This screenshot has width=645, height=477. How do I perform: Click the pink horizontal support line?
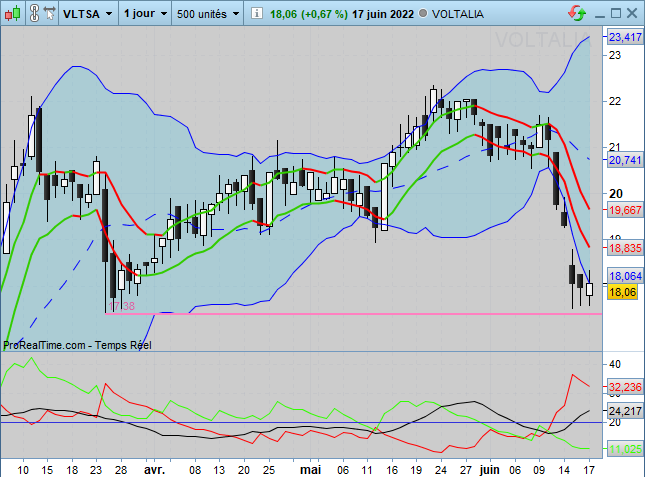(354, 314)
